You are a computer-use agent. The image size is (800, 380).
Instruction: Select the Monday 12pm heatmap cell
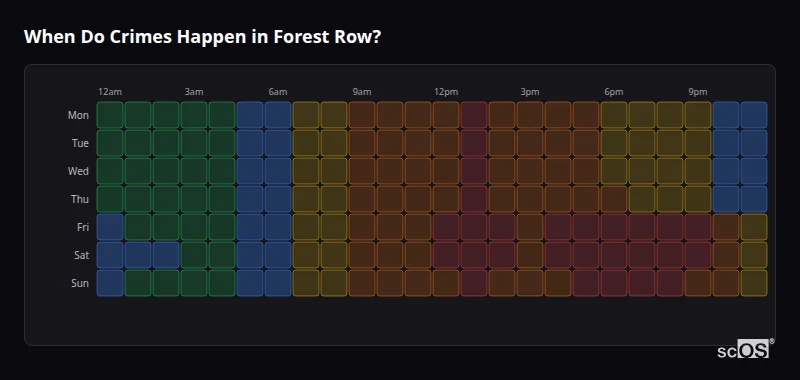pos(446,115)
